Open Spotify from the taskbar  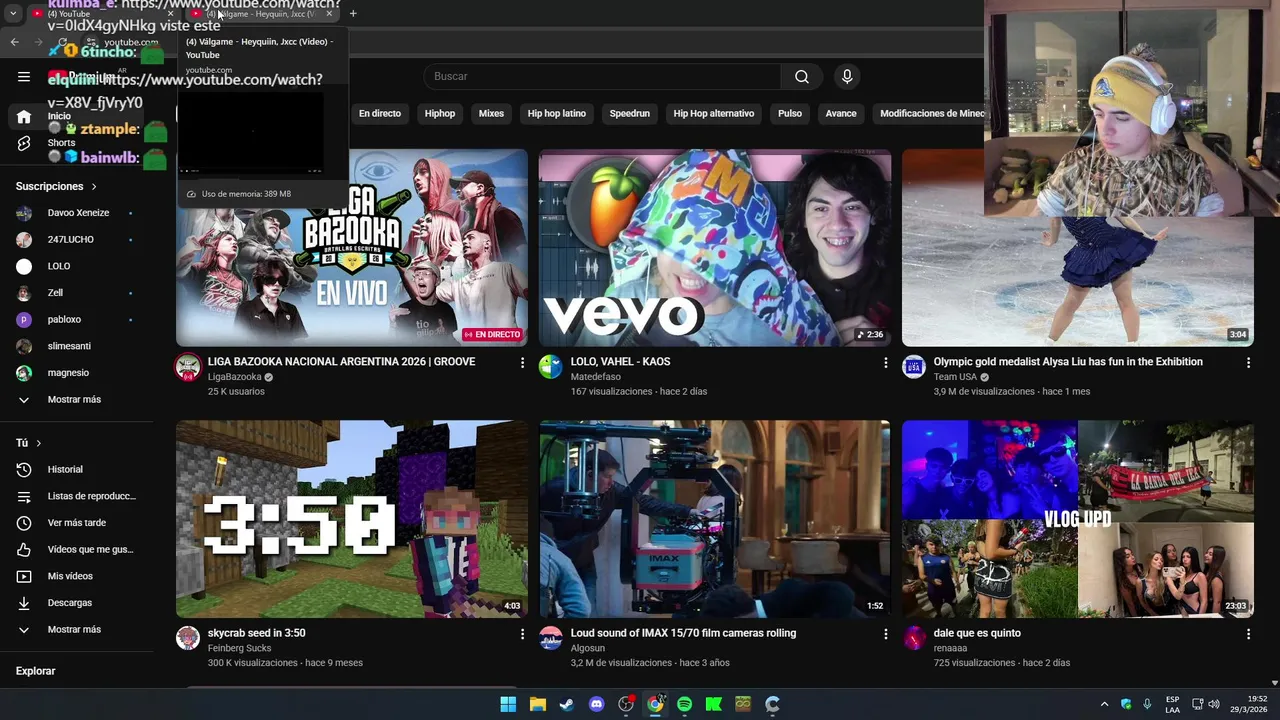(685, 704)
